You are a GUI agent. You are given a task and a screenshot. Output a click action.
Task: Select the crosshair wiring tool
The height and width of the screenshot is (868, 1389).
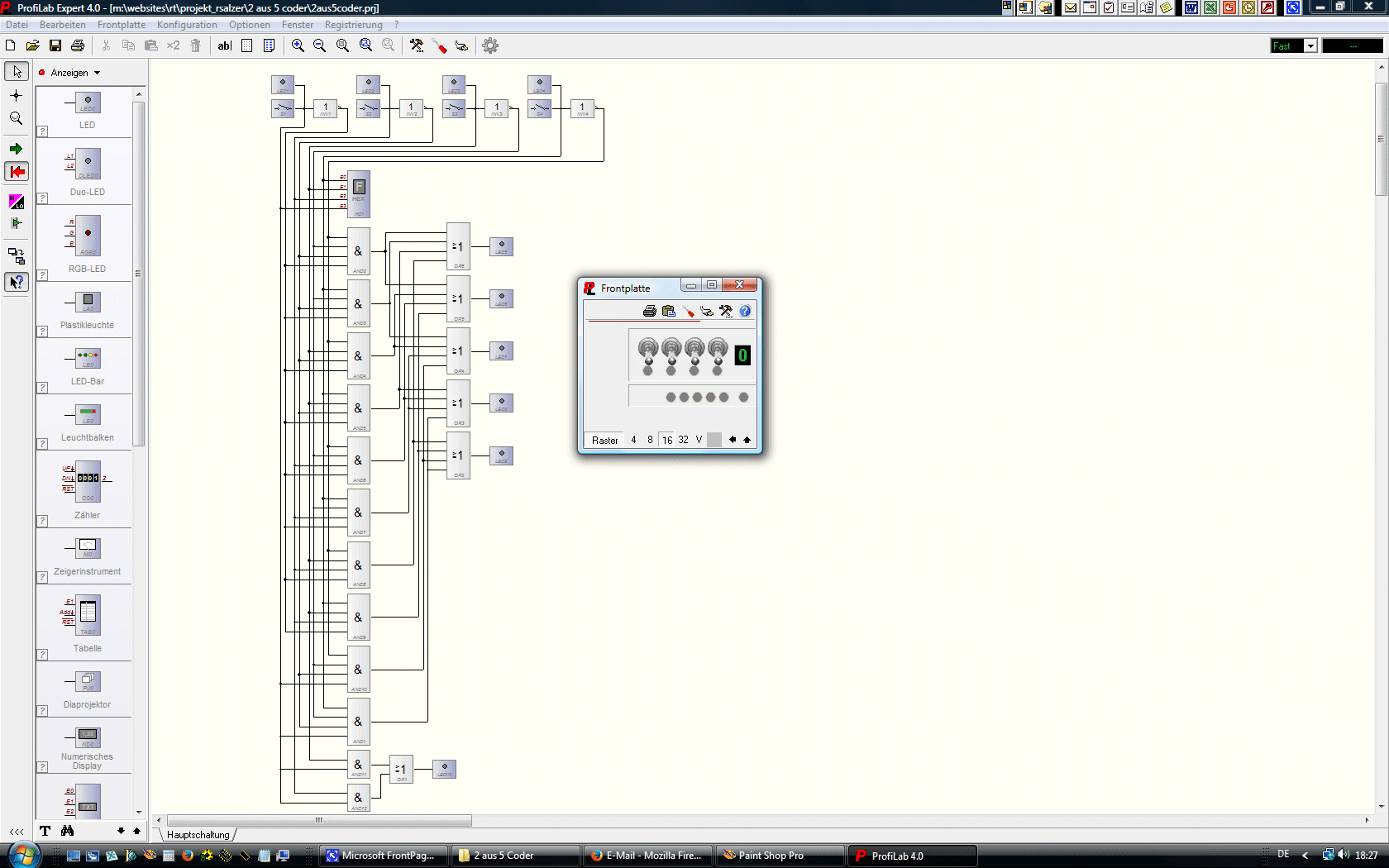tap(17, 95)
